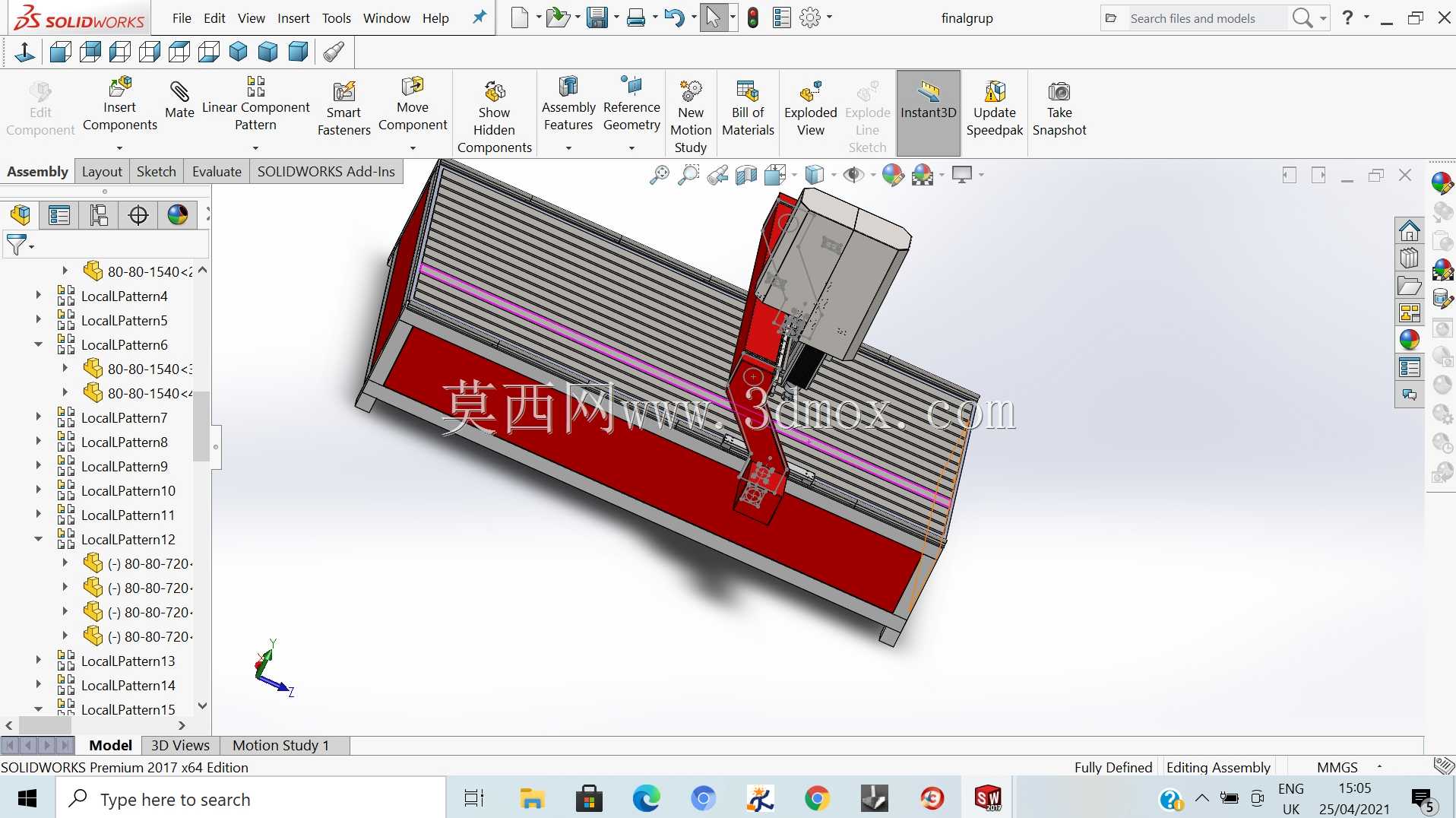Select the LocalPattern10 tree item
Image resolution: width=1456 pixels, height=818 pixels.
point(128,490)
